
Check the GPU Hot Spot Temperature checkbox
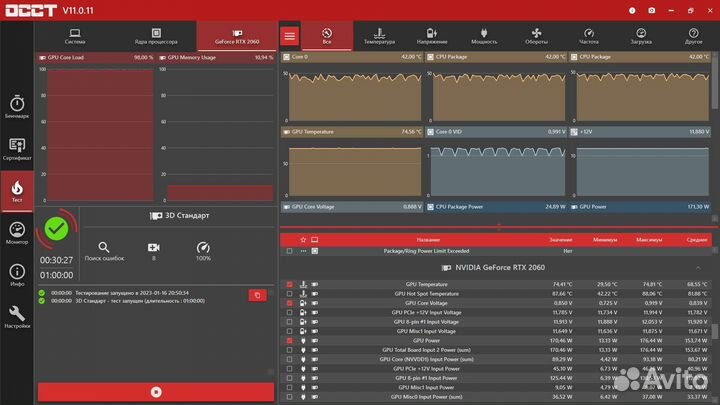290,293
